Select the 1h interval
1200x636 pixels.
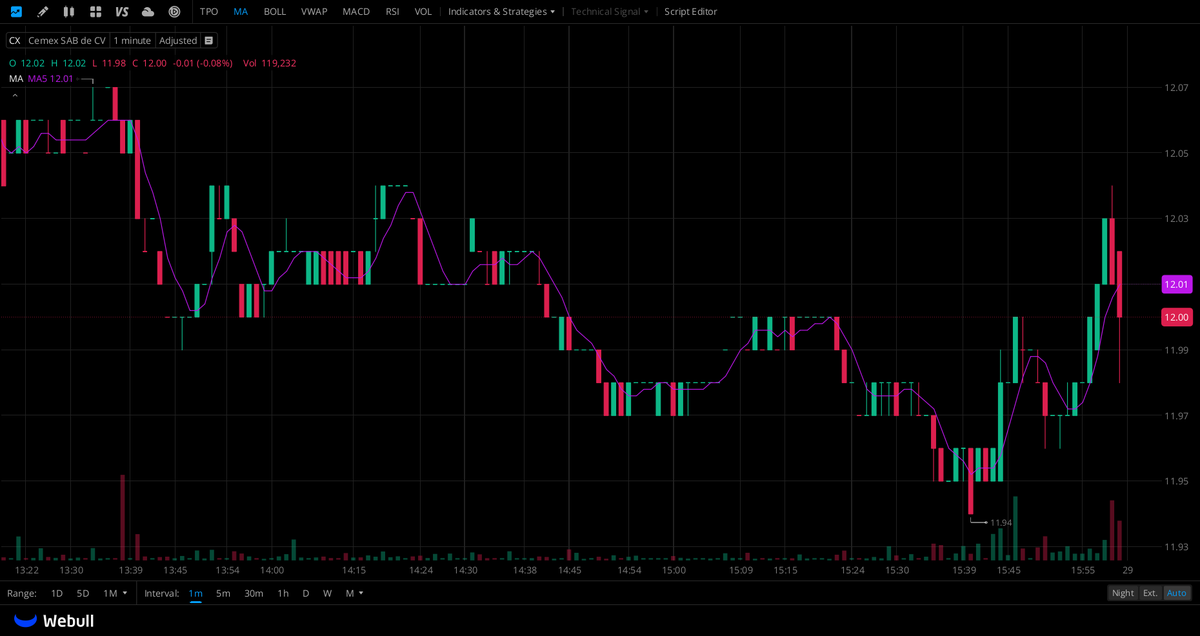click(283, 593)
